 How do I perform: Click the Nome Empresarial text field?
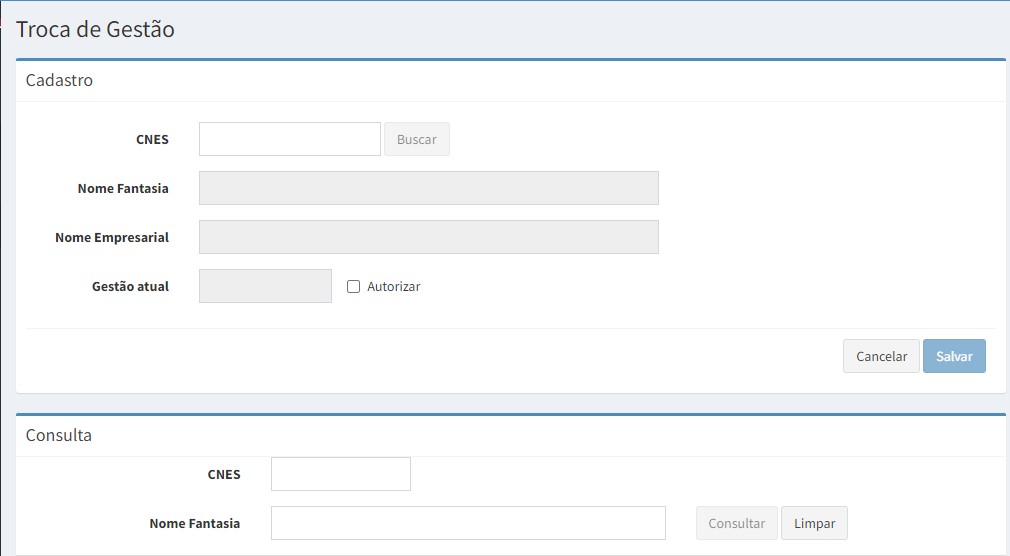[x=428, y=237]
